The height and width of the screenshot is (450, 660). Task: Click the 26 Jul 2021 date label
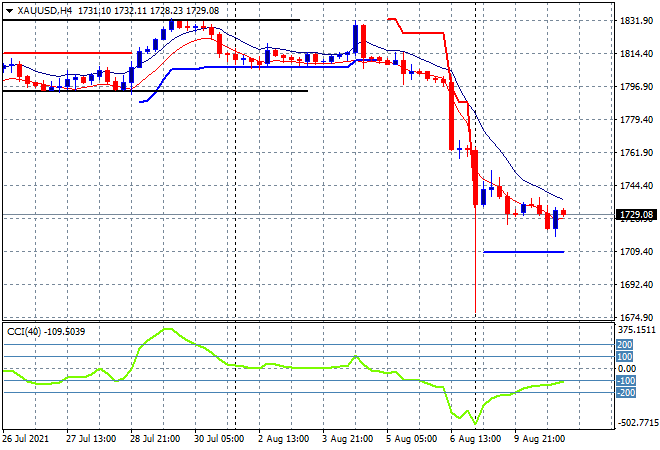click(x=27, y=438)
